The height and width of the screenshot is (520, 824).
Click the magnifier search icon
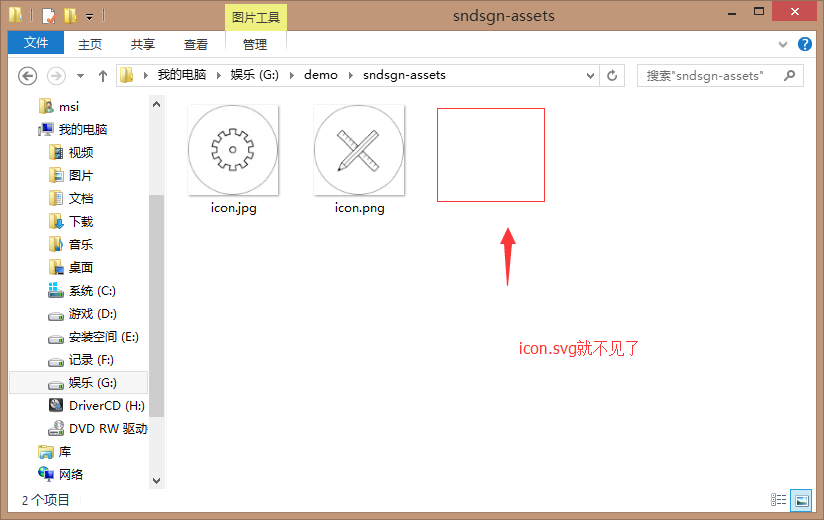pyautogui.click(x=789, y=75)
